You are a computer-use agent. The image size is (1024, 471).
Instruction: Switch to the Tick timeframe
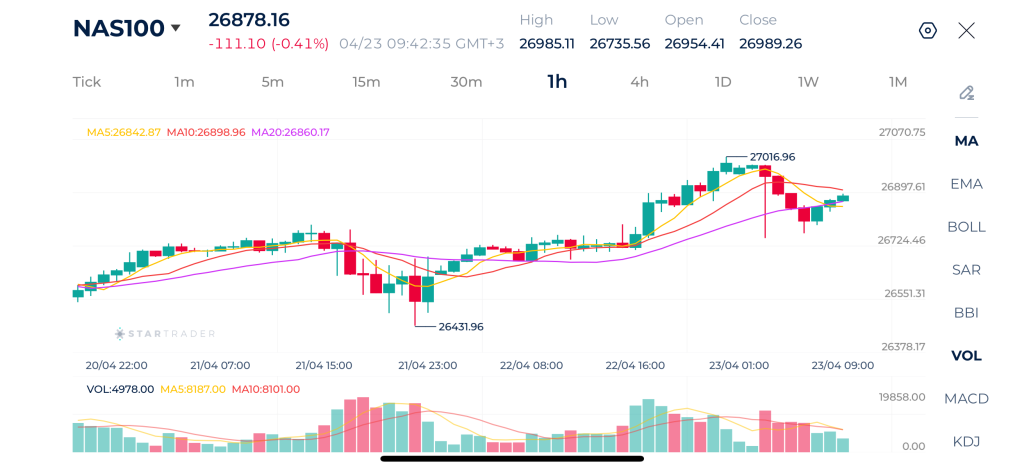87,82
